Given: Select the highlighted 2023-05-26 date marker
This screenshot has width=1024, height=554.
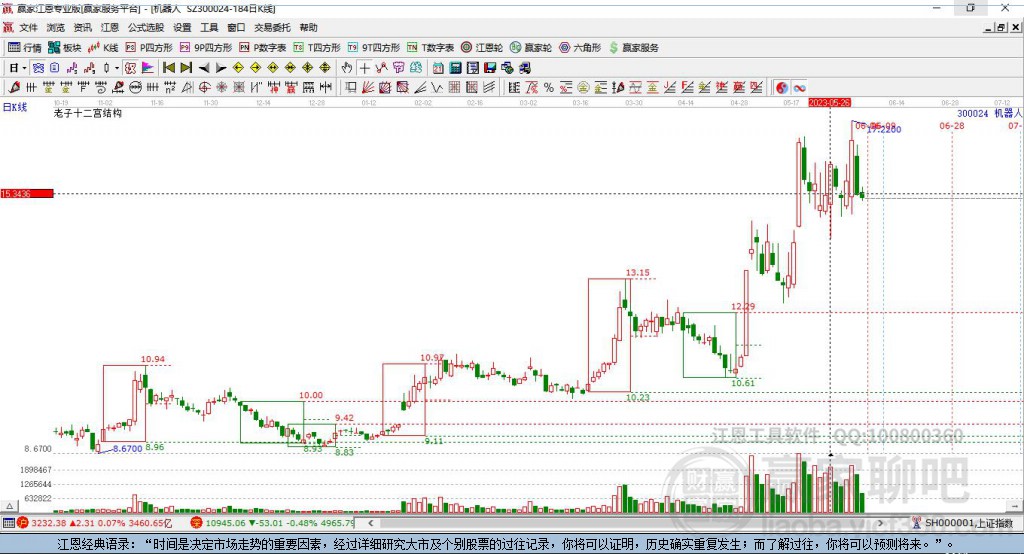Looking at the screenshot, I should [x=829, y=103].
